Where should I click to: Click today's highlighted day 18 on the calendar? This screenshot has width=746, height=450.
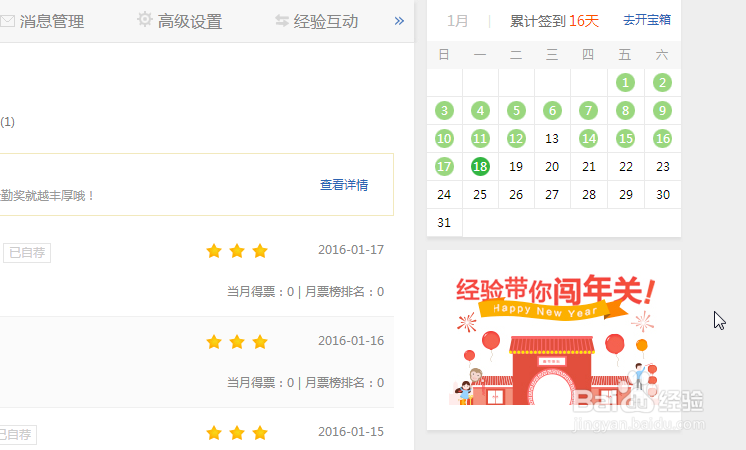click(480, 166)
